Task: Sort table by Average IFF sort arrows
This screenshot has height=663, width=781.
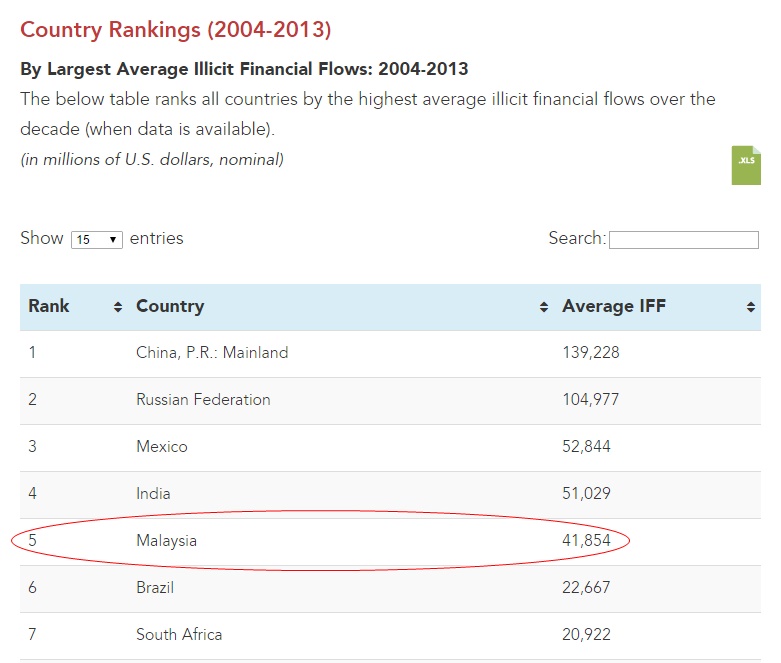Action: (x=751, y=307)
